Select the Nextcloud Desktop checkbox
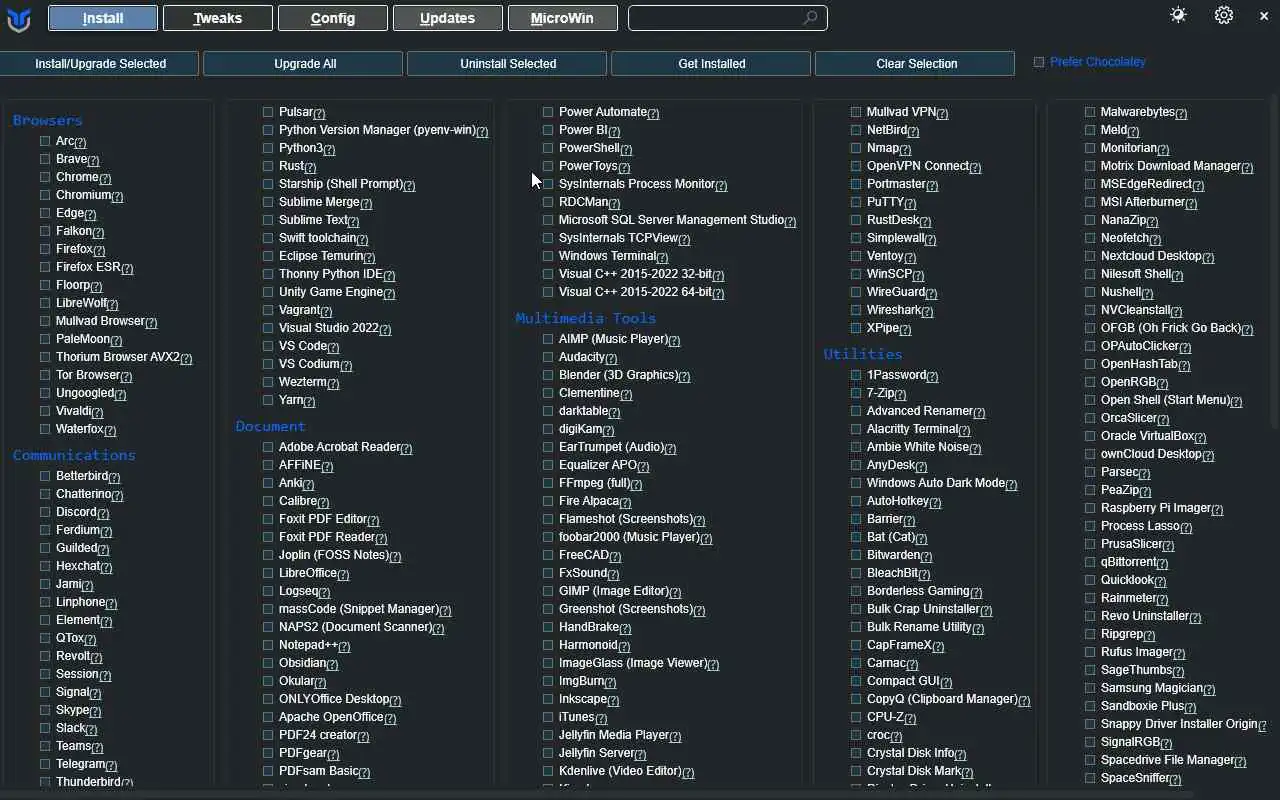Screen dimensions: 1280x800 coord(1090,256)
